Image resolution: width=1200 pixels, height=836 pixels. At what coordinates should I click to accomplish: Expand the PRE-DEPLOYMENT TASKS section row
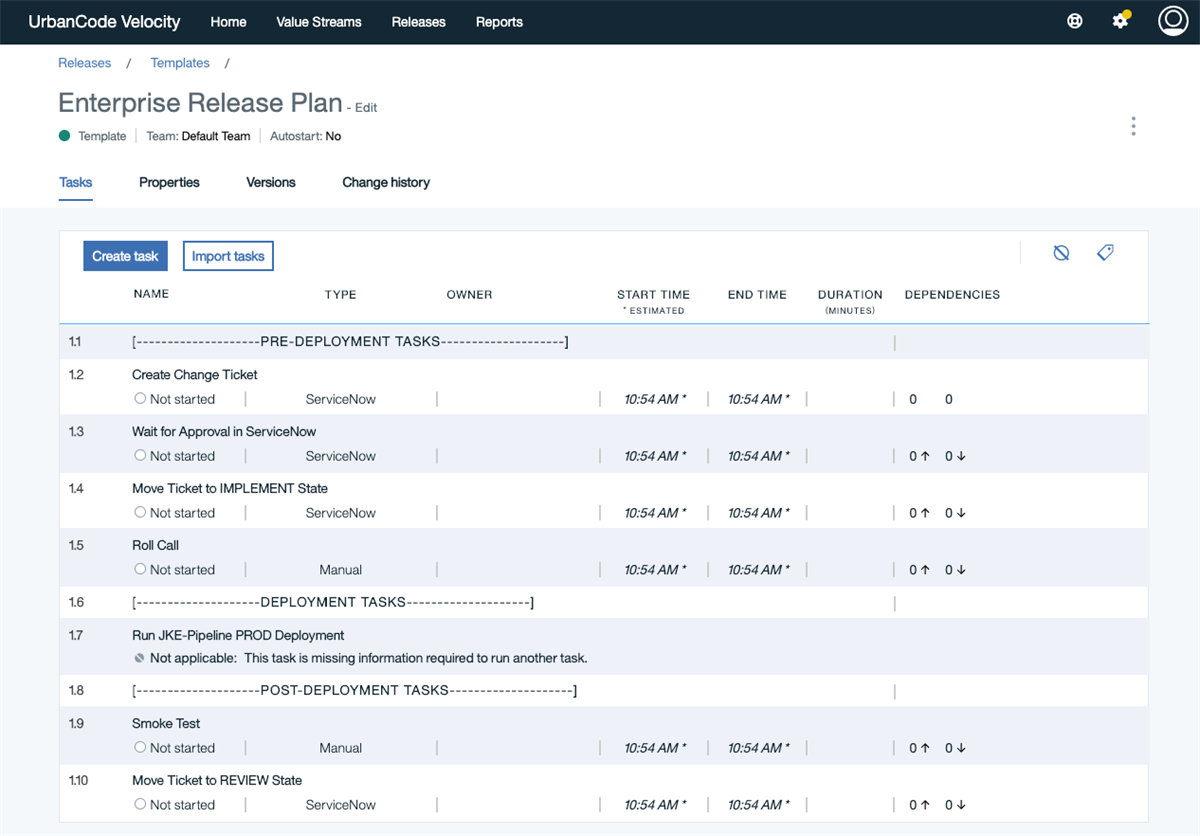pyautogui.click(x=350, y=341)
